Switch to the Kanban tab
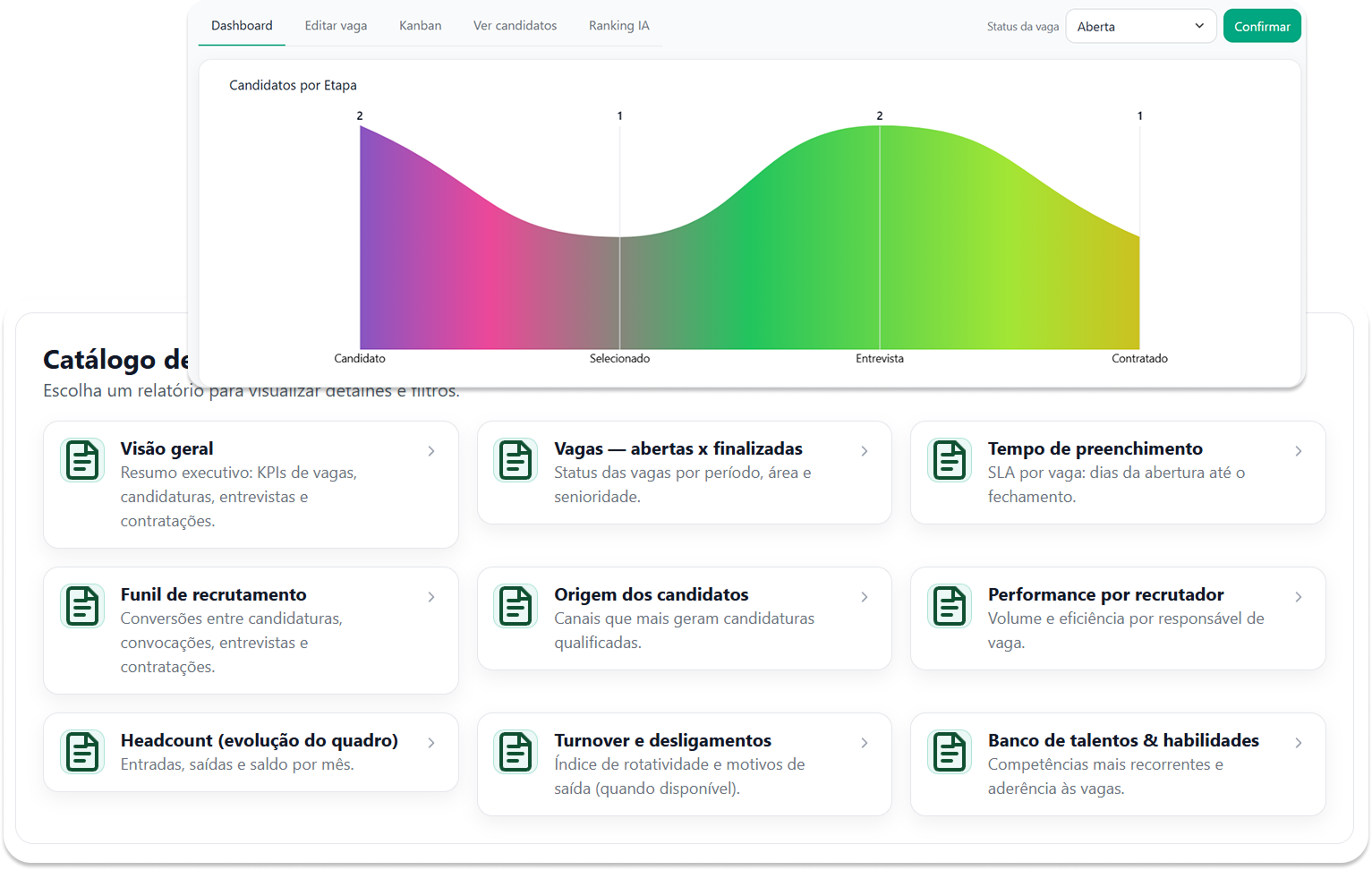 coord(420,25)
